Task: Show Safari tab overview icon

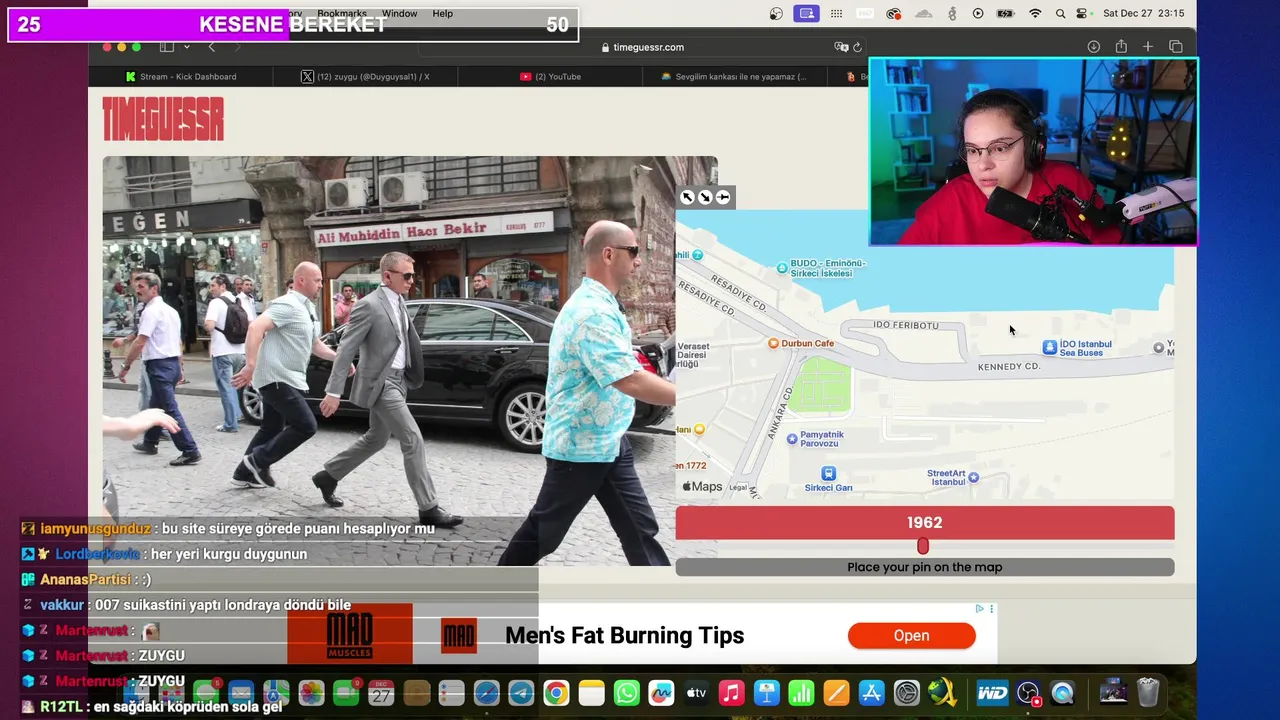Action: tap(1176, 47)
